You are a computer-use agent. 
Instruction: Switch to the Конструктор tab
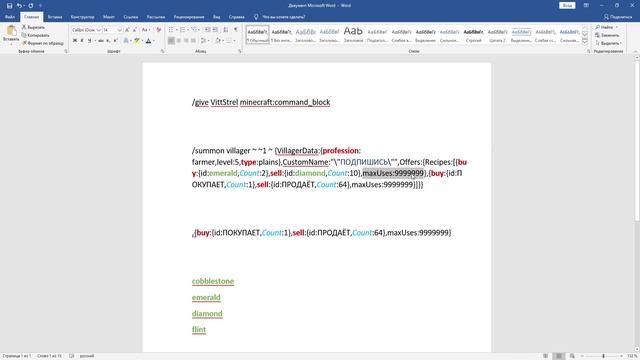[x=82, y=17]
